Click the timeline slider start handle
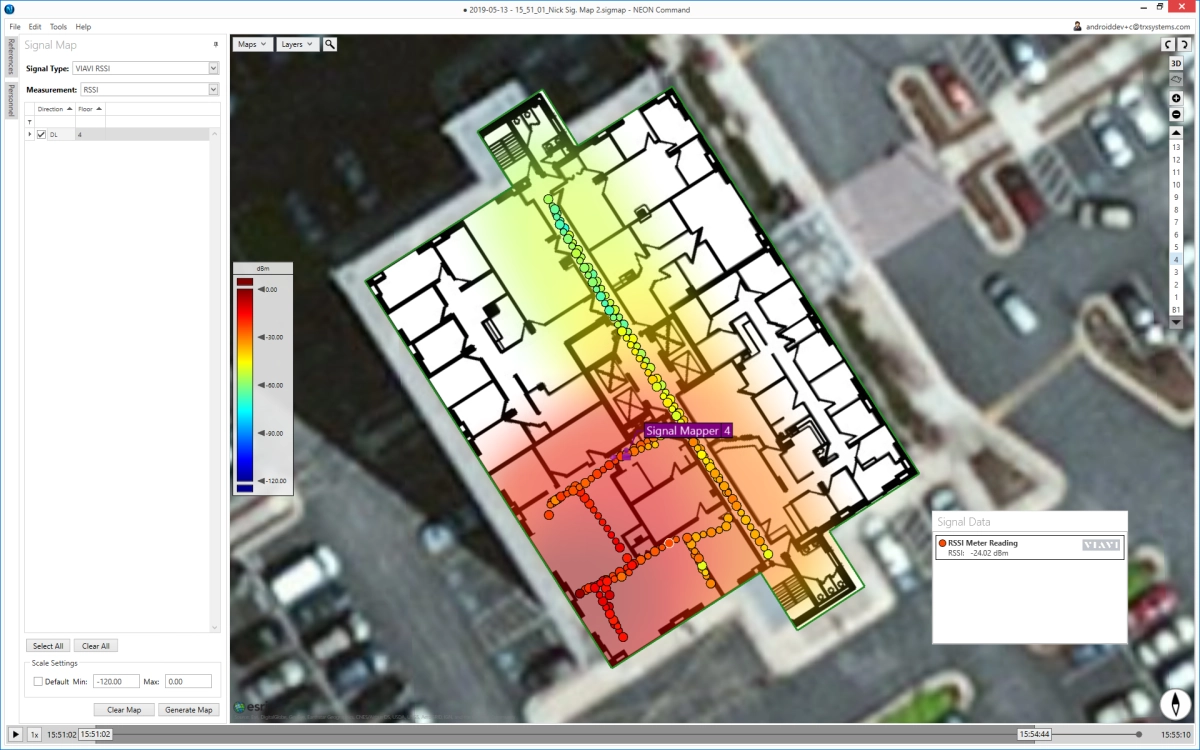 96,734
